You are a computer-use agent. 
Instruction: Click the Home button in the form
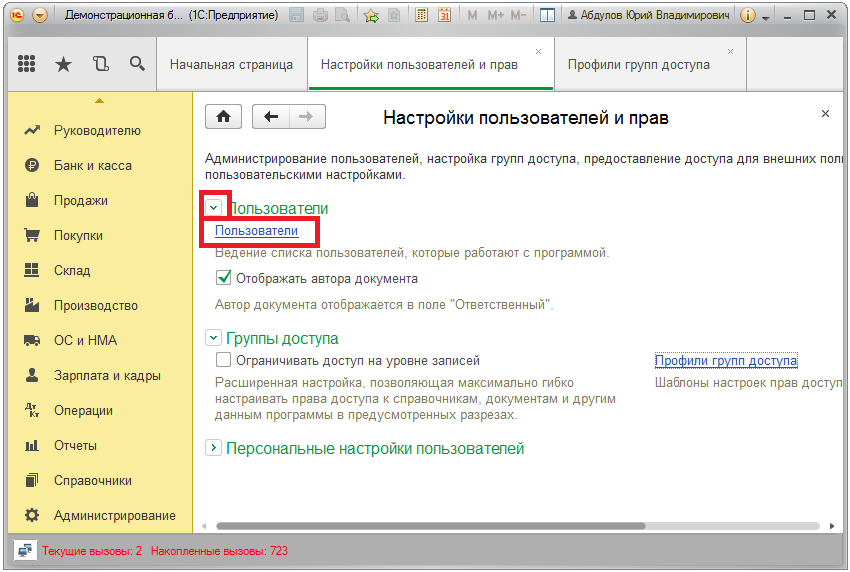pyautogui.click(x=223, y=116)
